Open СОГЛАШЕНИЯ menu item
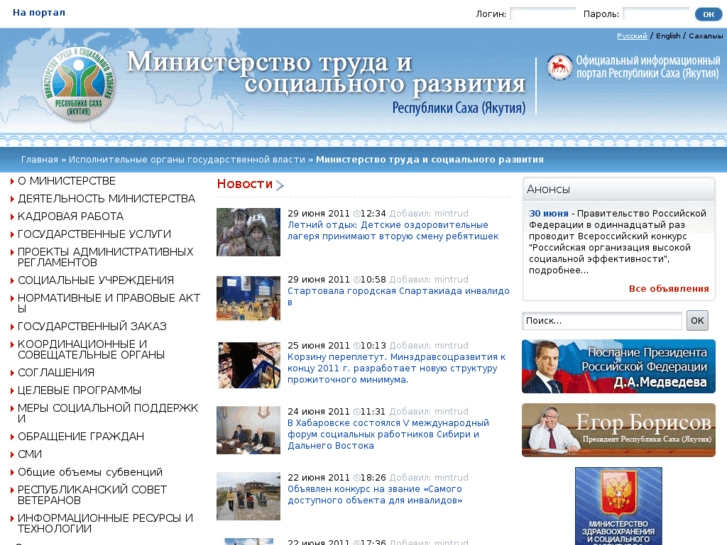The width and height of the screenshot is (727, 545). click(56, 372)
